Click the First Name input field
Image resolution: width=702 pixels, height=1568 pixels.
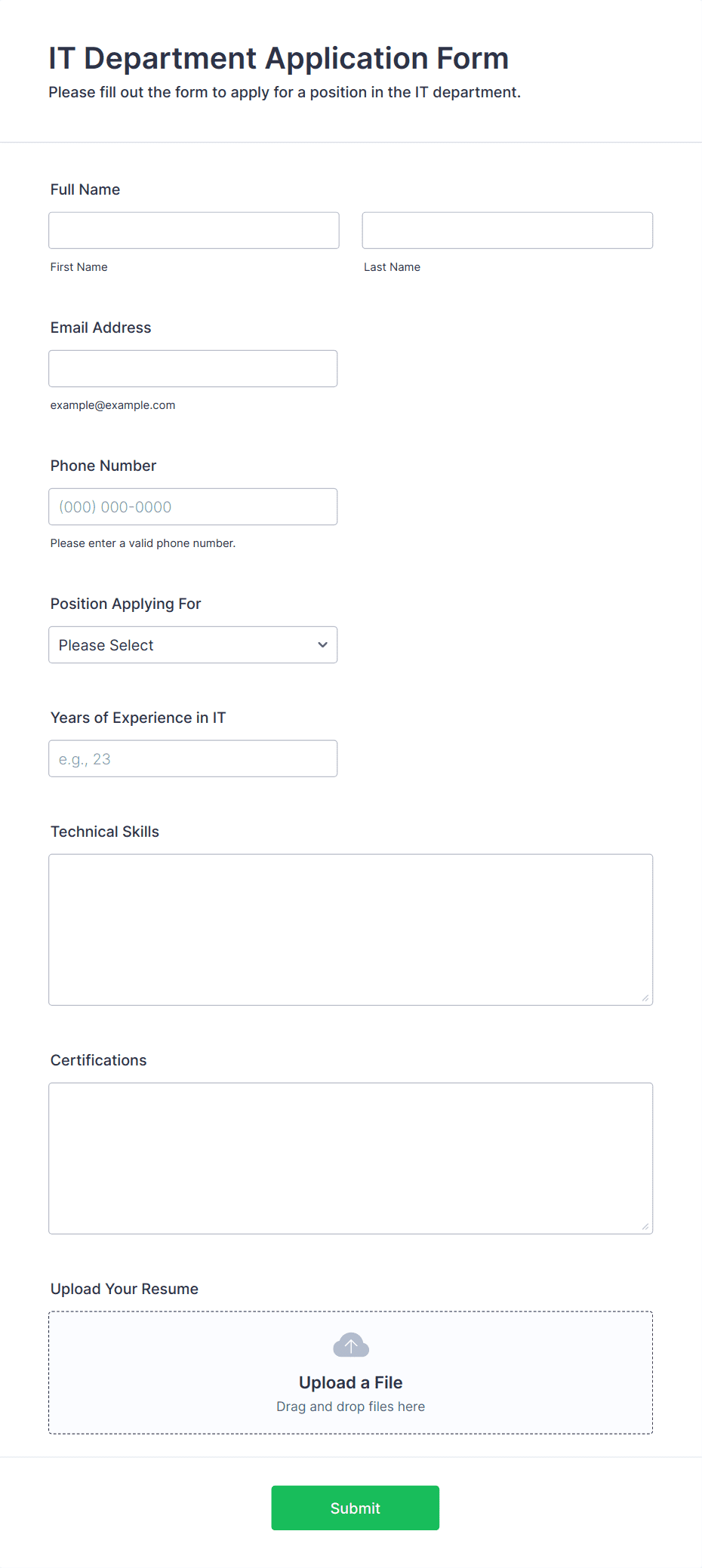pyautogui.click(x=194, y=230)
